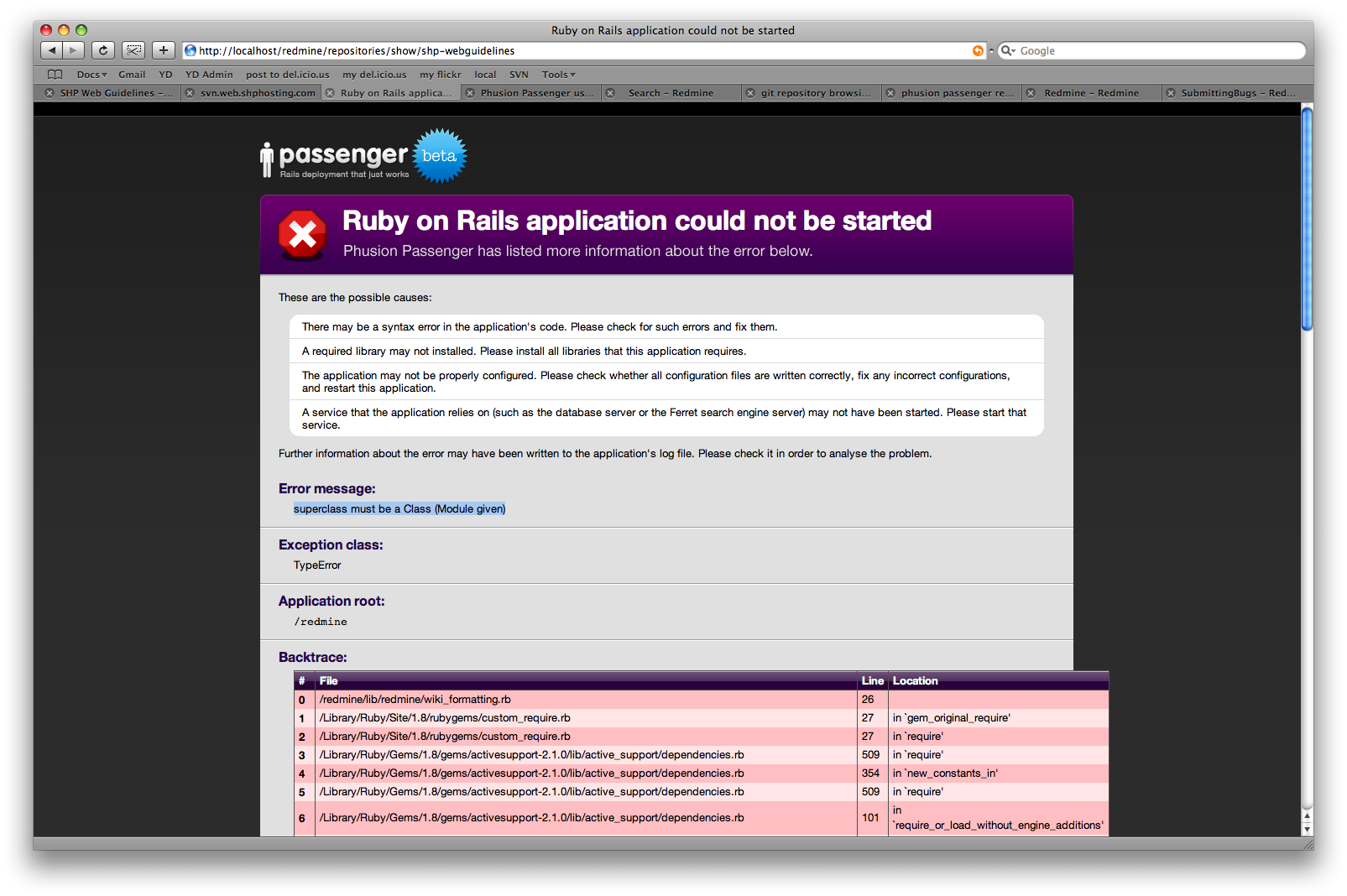Viewport: 1347px width, 896px height.
Task: Click line number 354 in the backtrace
Action: point(871,773)
